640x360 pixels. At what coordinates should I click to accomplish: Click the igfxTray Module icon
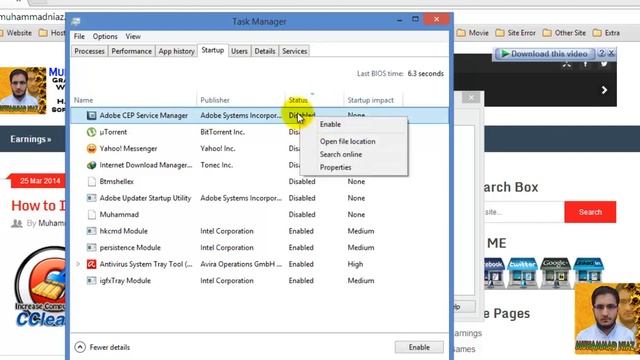91,281
